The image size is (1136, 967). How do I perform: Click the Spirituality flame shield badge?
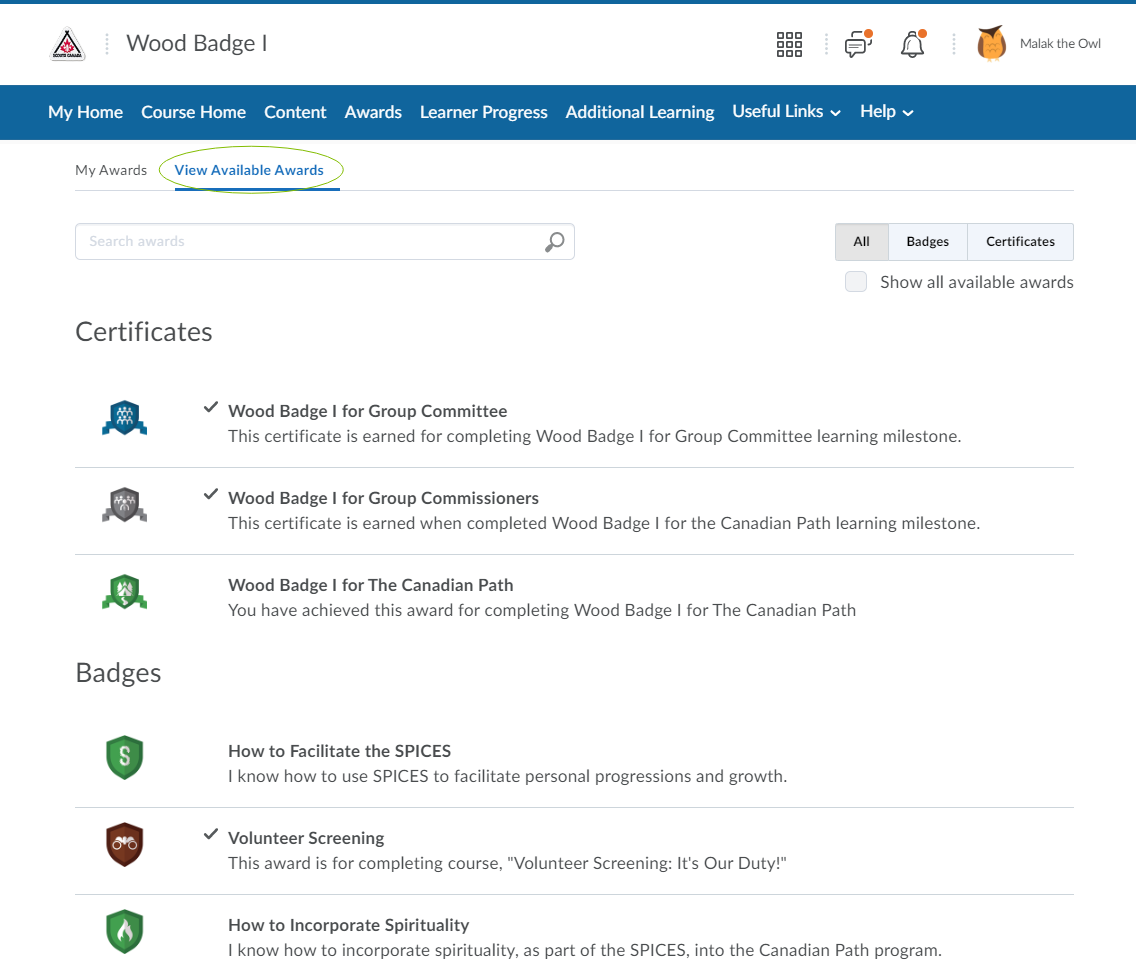tap(125, 932)
